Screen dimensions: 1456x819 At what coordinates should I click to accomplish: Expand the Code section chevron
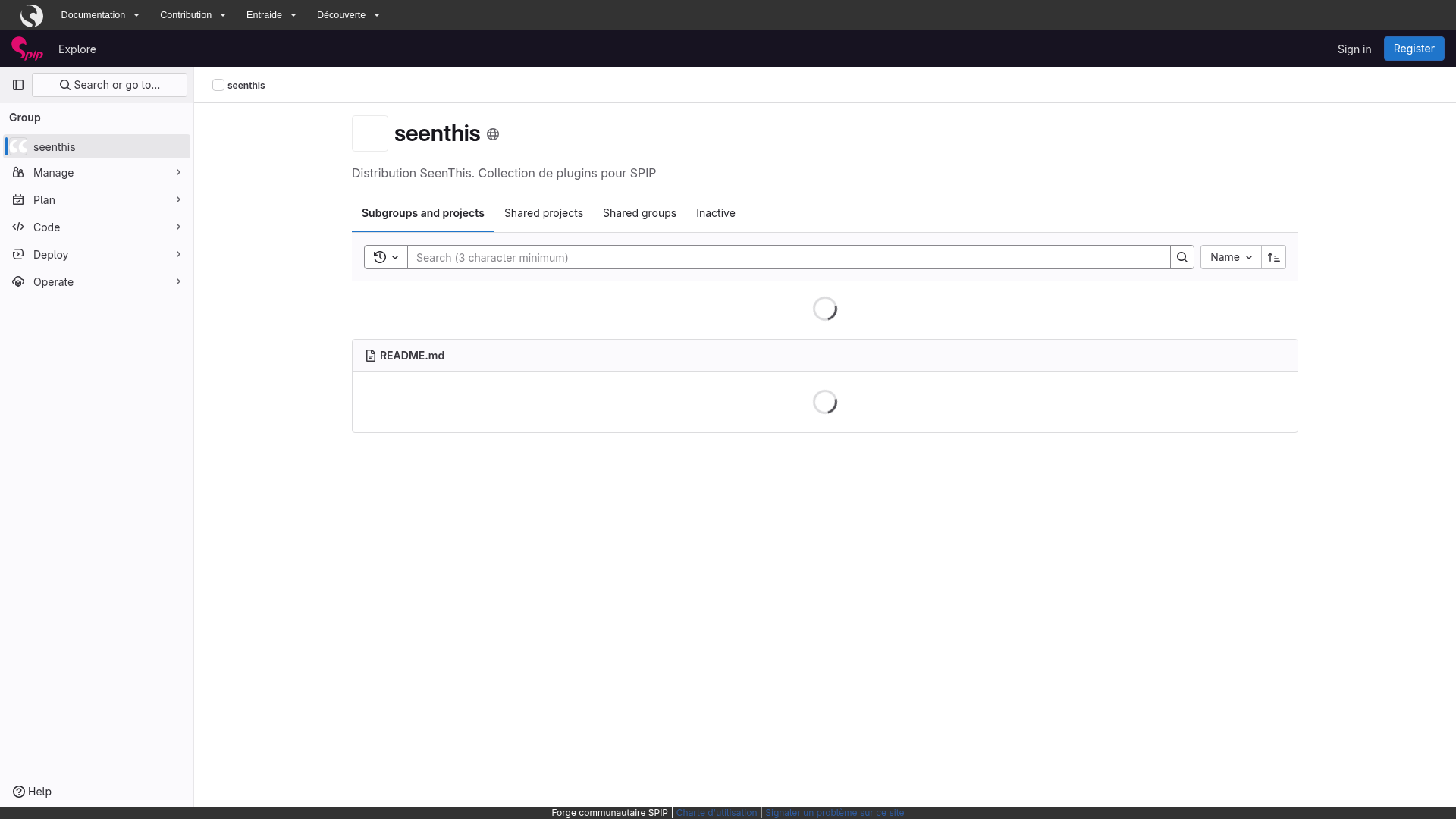(x=178, y=227)
